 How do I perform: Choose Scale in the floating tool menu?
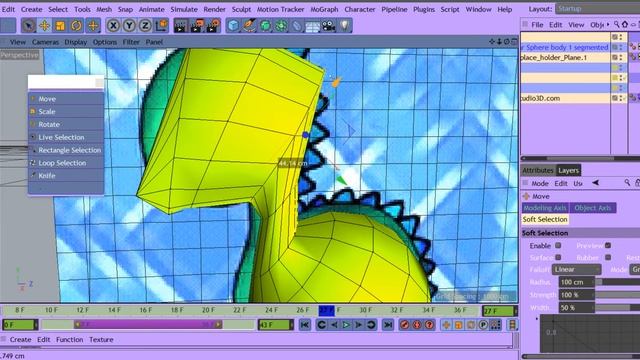coord(66,111)
